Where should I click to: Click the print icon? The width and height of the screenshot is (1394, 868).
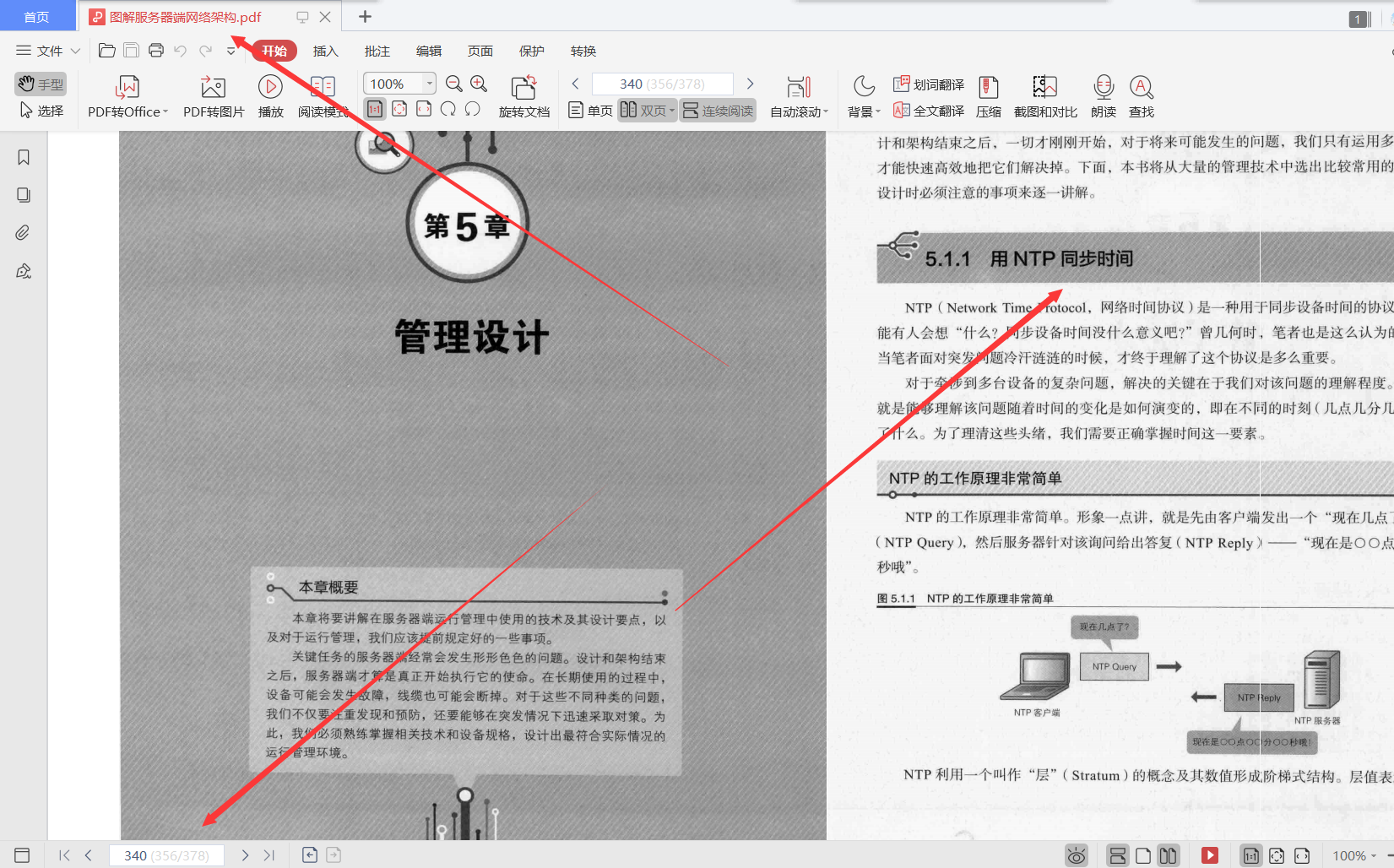[x=156, y=51]
